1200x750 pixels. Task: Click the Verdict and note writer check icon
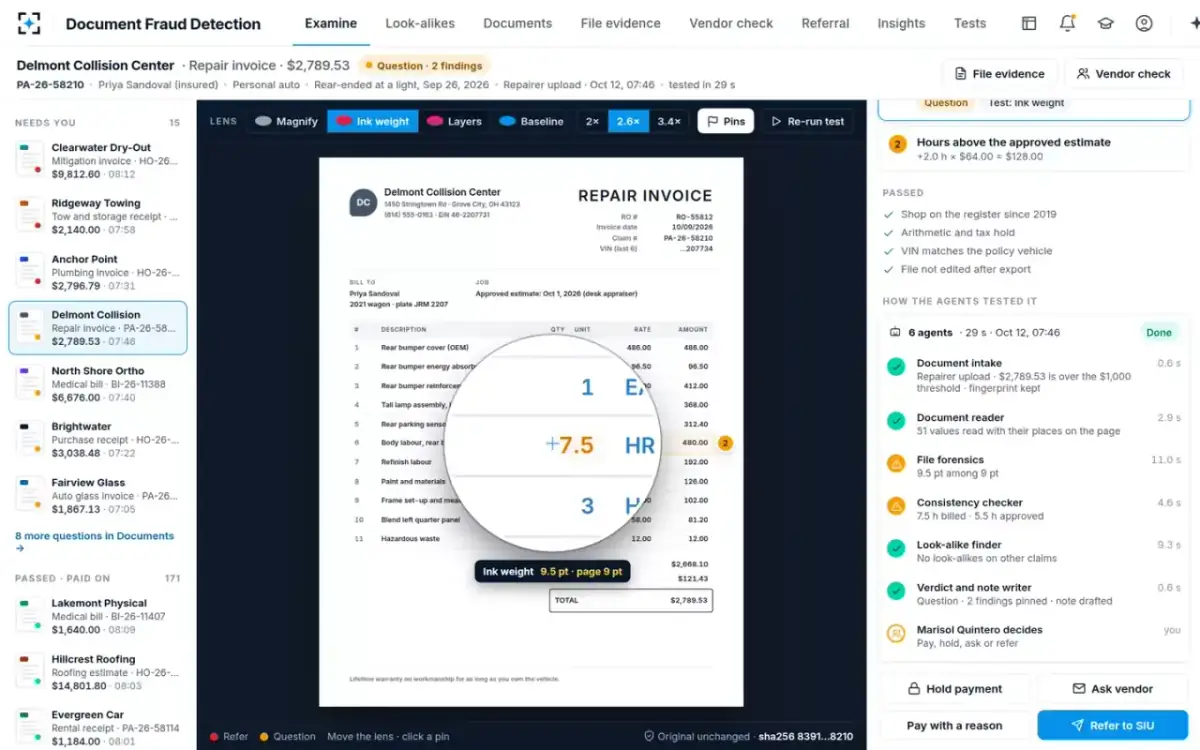[896, 590]
